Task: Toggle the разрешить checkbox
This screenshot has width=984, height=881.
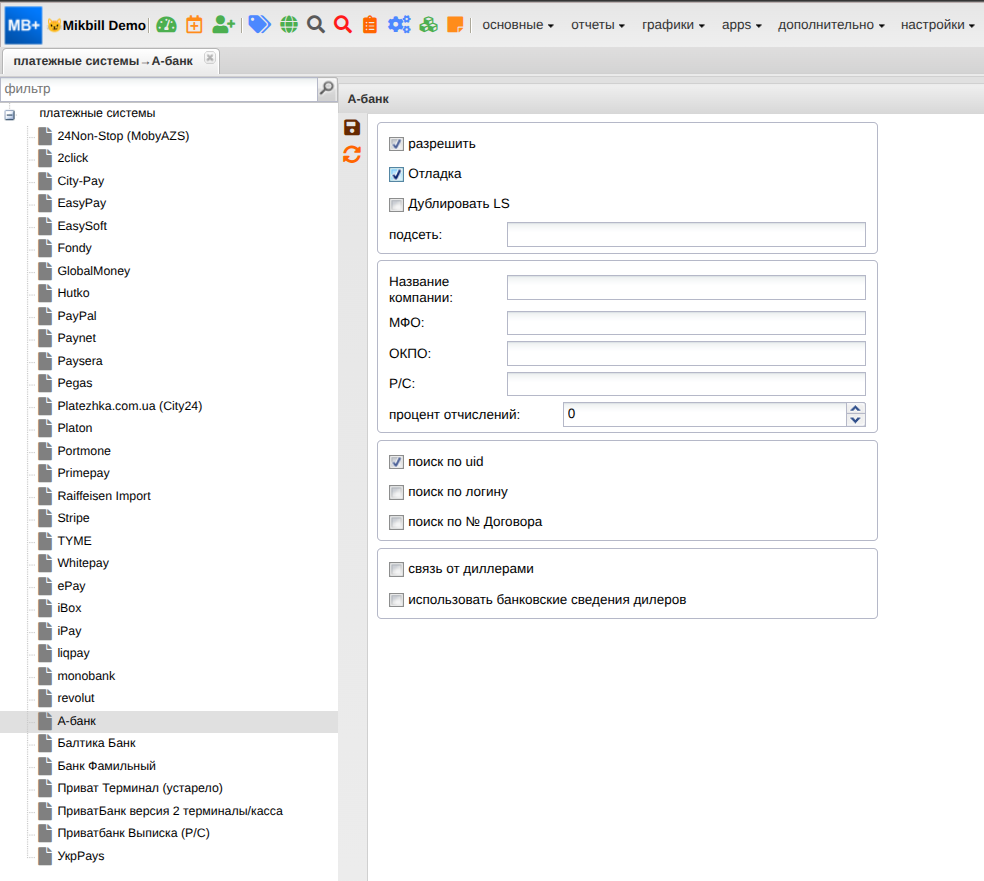Action: pyautogui.click(x=396, y=144)
